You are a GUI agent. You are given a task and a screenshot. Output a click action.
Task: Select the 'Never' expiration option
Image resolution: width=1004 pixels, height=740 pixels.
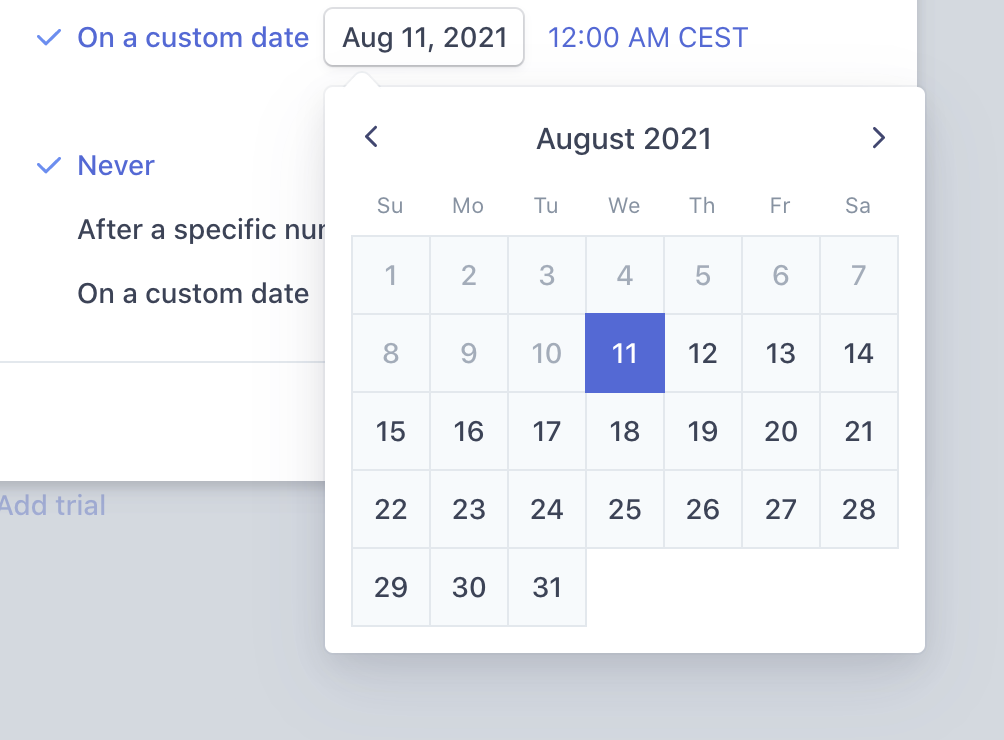tap(116, 165)
